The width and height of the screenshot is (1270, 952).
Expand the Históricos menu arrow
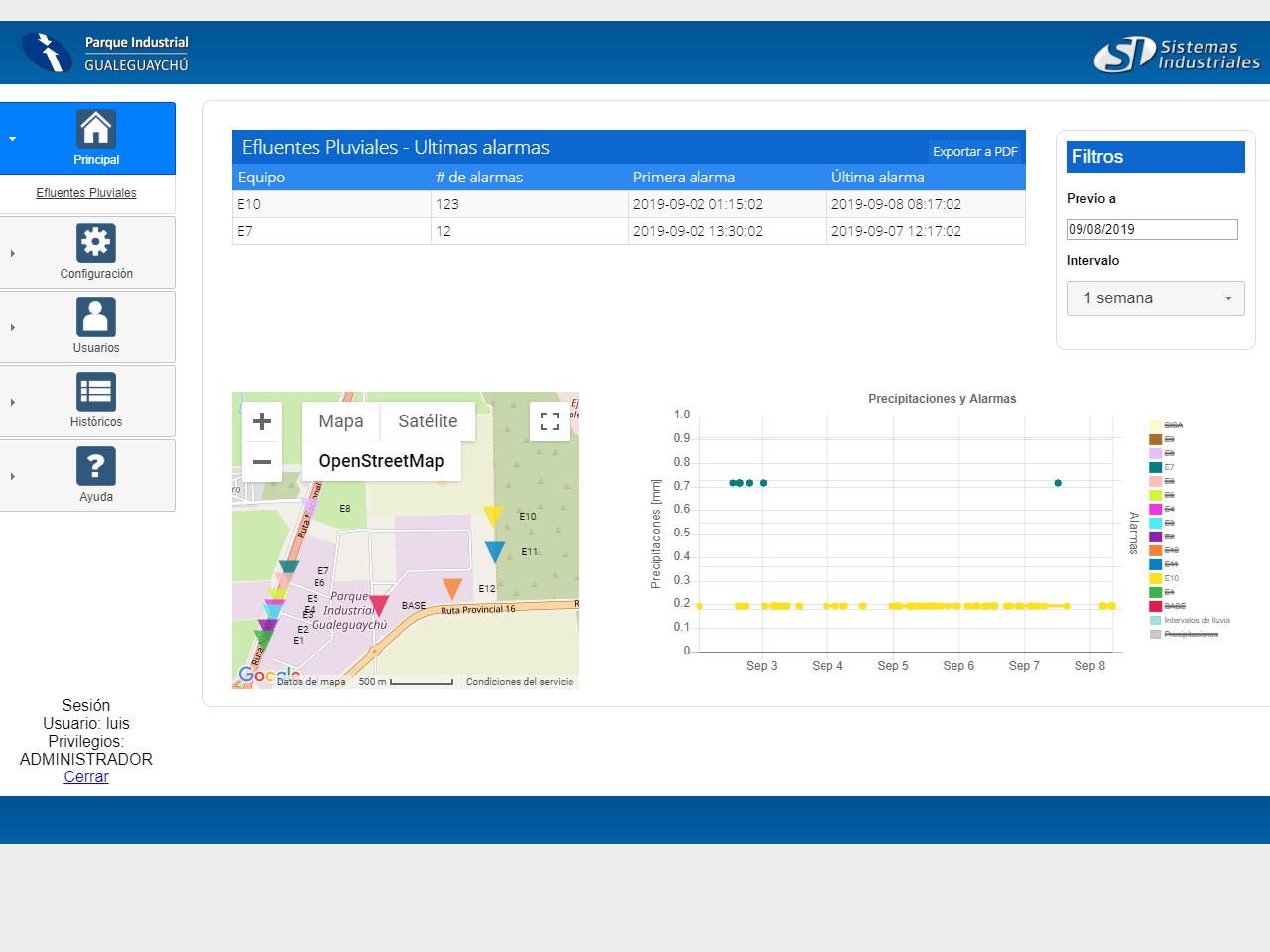[13, 402]
